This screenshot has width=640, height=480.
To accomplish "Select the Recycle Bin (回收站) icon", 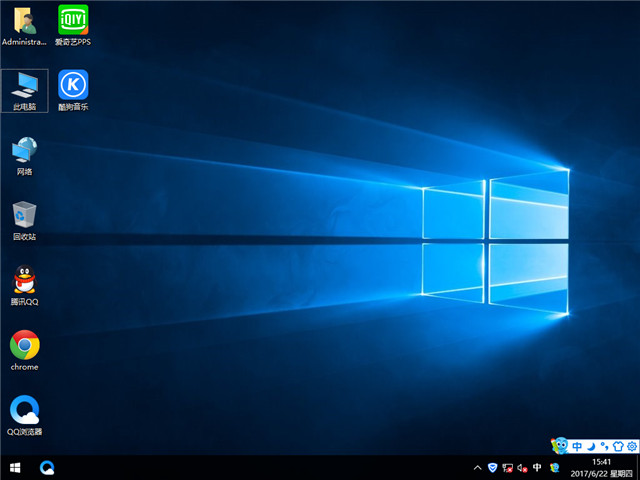I will pos(24,221).
